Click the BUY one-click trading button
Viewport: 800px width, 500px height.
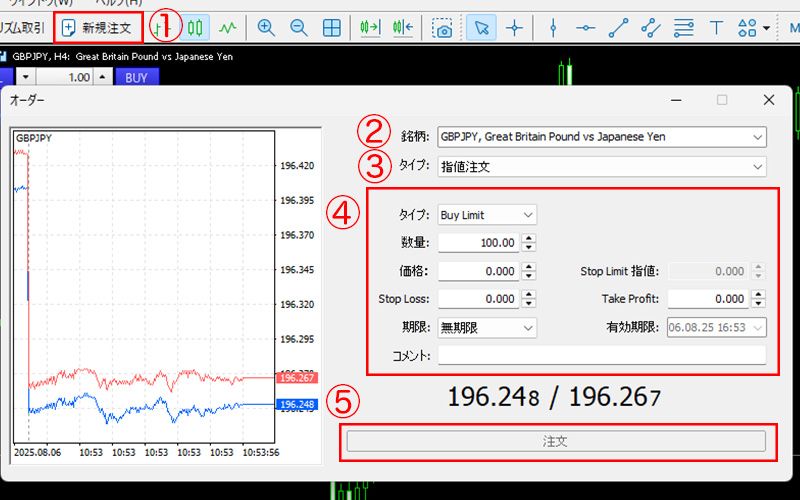[137, 78]
